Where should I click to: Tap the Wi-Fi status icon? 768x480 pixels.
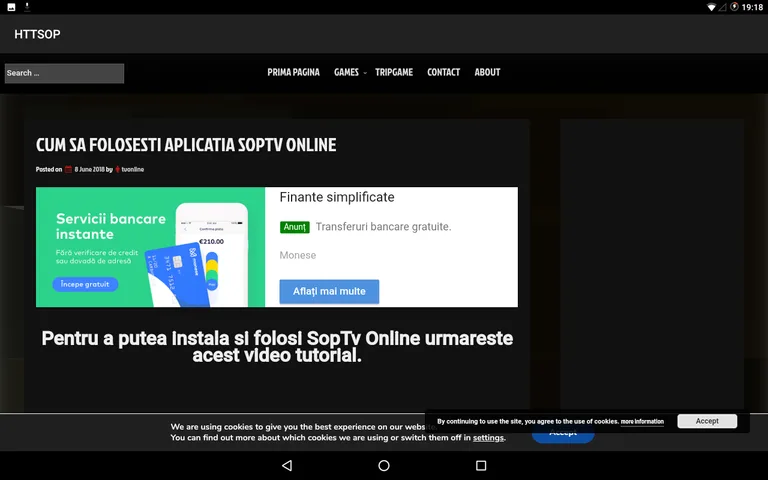click(711, 7)
